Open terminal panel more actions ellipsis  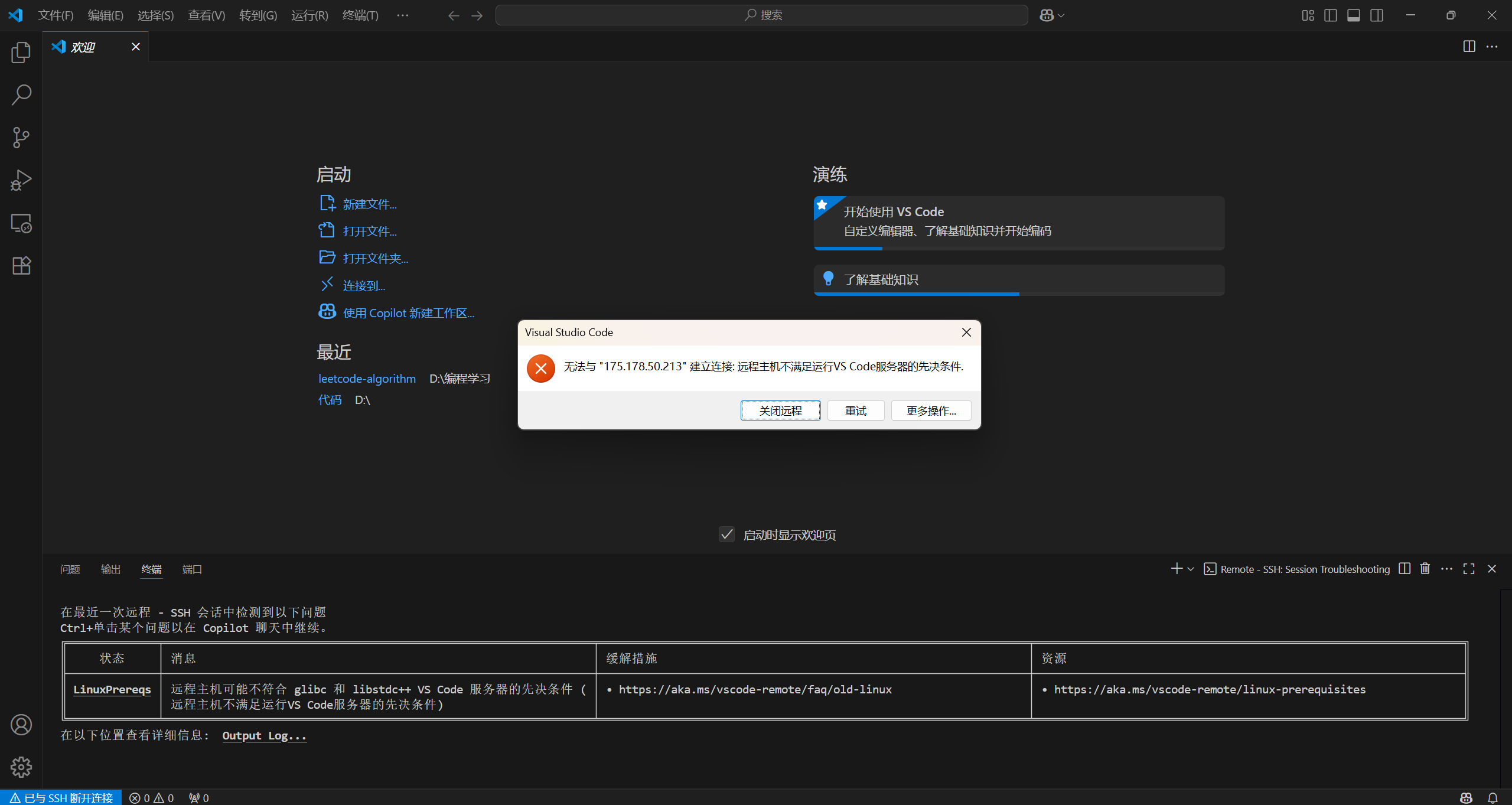click(x=1446, y=569)
